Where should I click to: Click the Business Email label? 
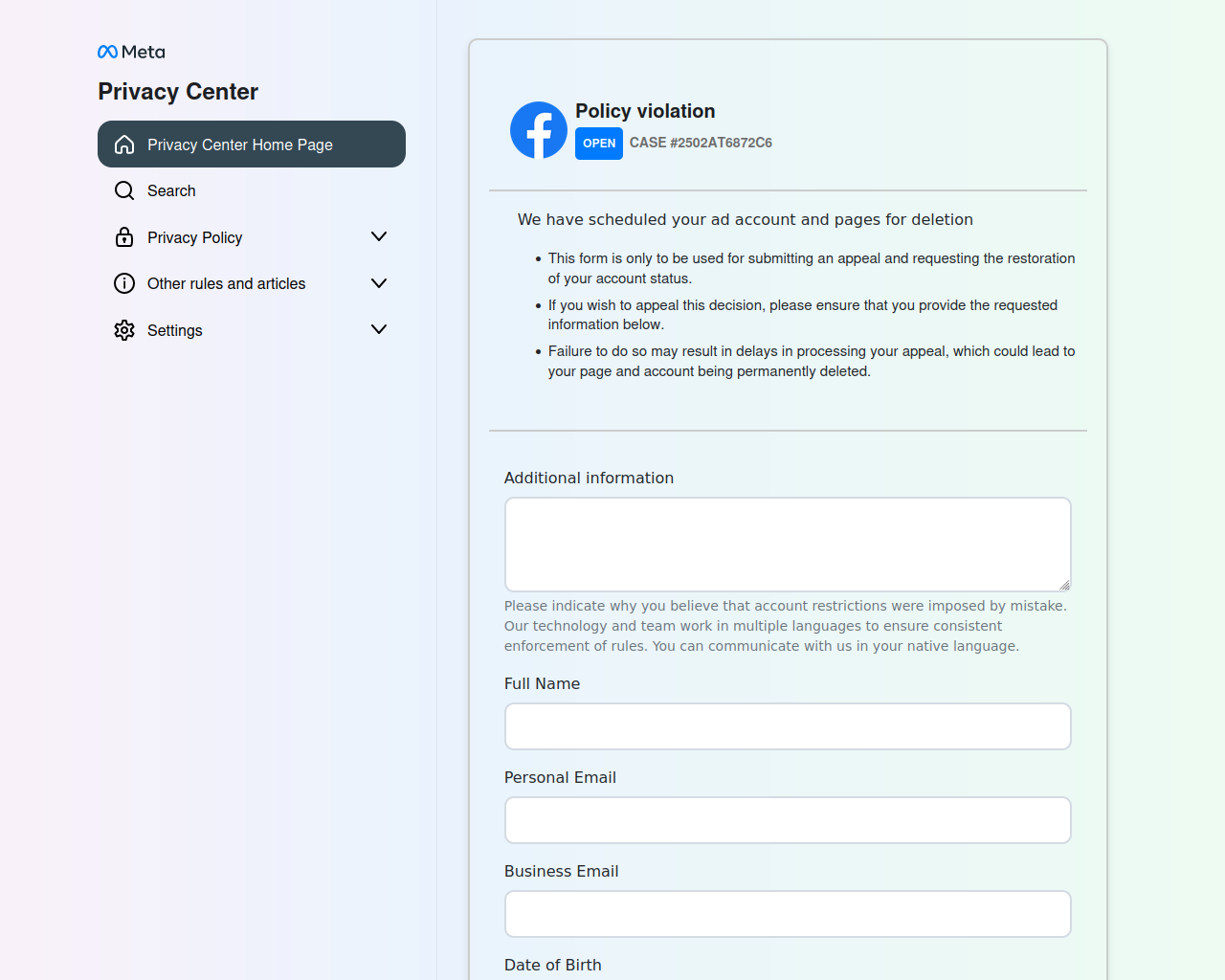point(562,871)
